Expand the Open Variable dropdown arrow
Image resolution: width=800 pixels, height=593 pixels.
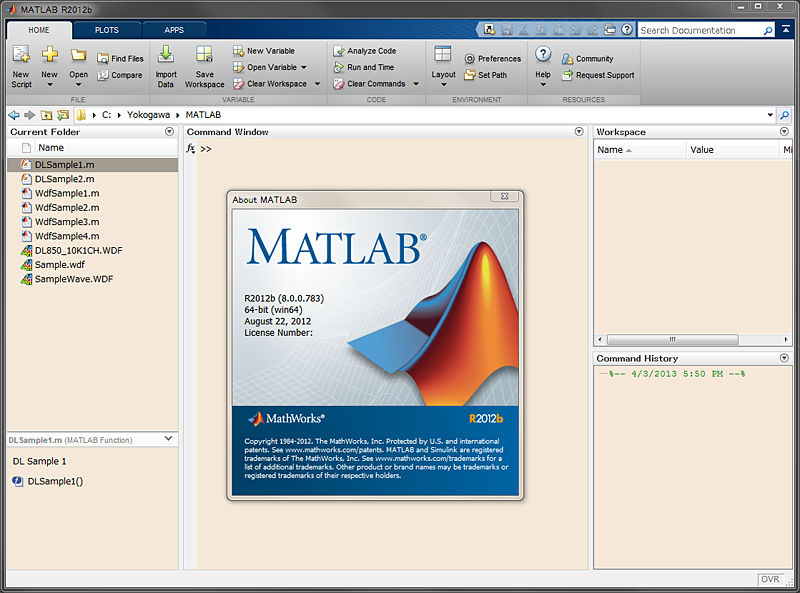pos(304,67)
